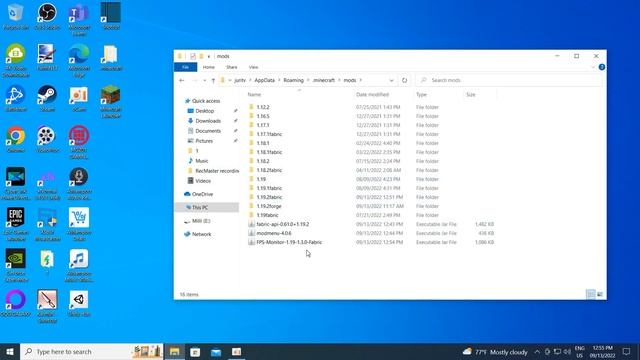The width and height of the screenshot is (640, 360).
Task: Select the 1.17.1fabric folder
Action: 269,134
